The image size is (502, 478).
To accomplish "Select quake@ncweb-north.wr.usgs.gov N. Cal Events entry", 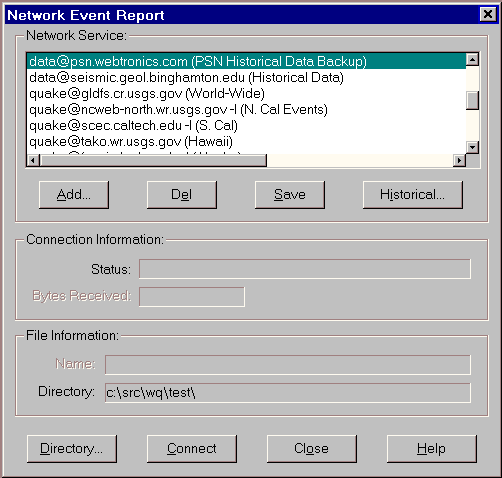I will [x=246, y=109].
